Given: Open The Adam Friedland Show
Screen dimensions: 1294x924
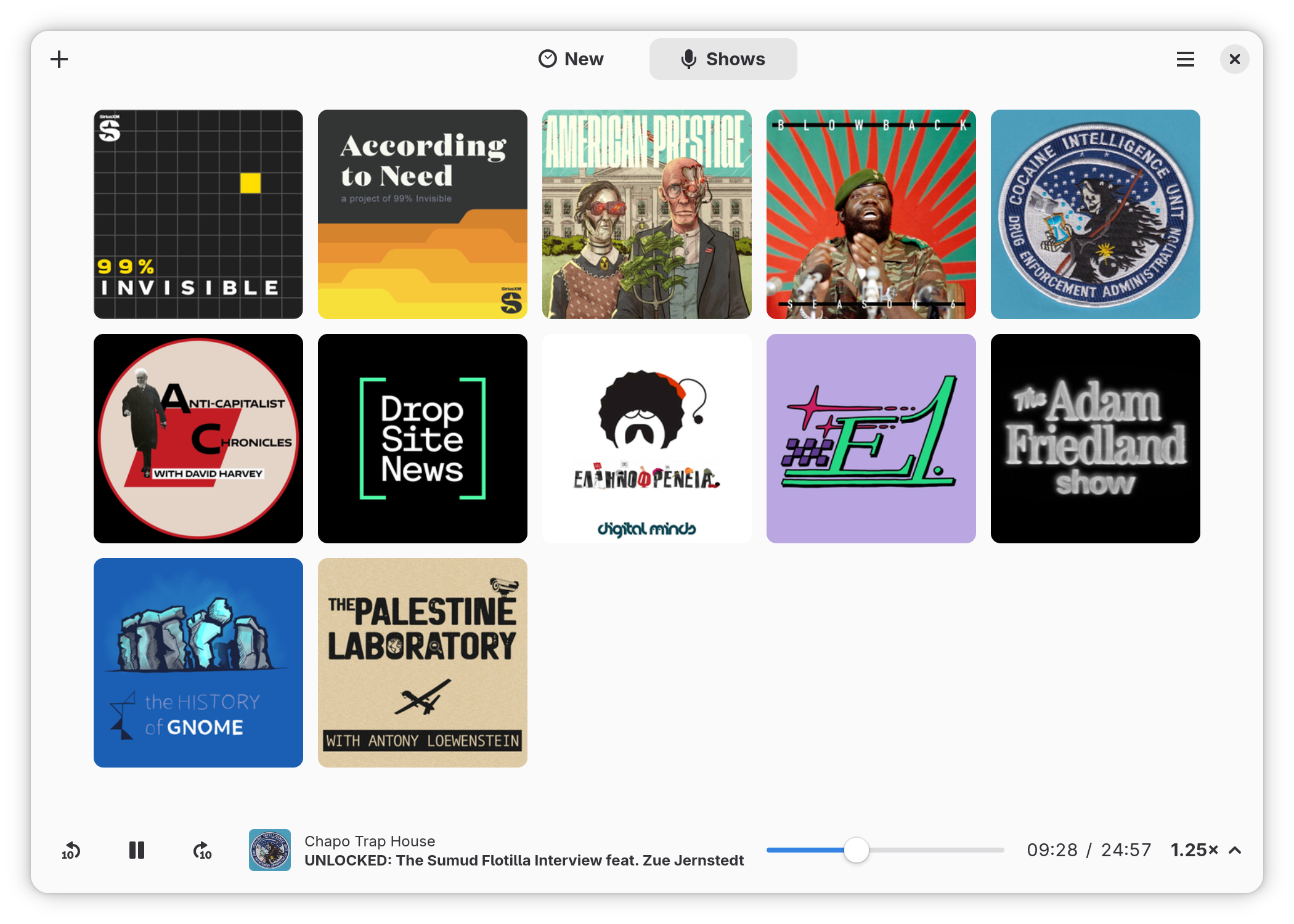Looking at the screenshot, I should coord(1096,439).
